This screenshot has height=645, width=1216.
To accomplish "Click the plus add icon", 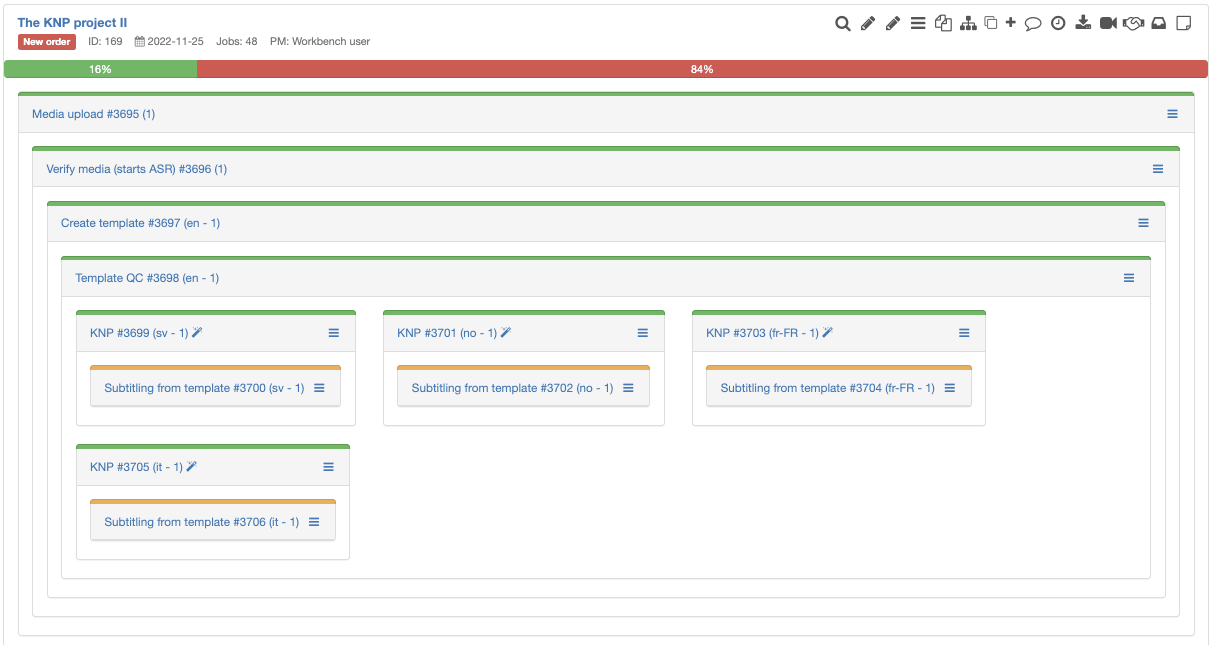I will 1011,22.
